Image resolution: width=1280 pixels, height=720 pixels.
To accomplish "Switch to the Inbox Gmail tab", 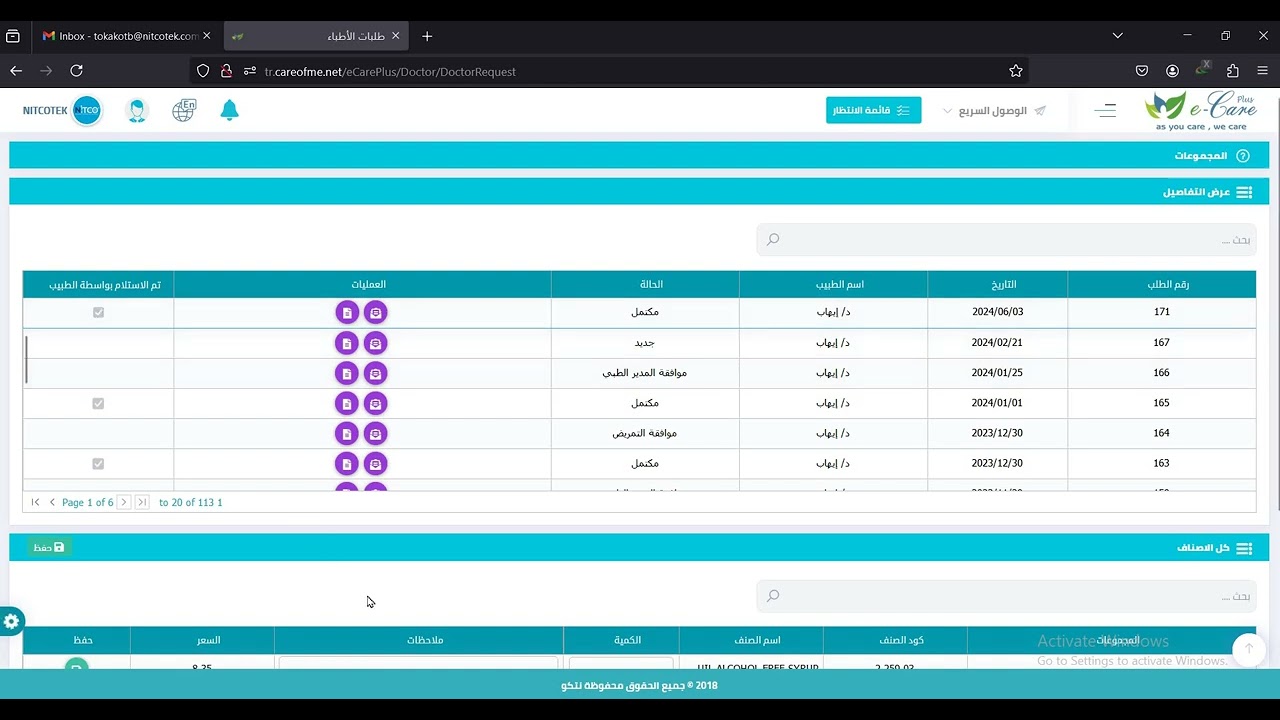I will 127,36.
